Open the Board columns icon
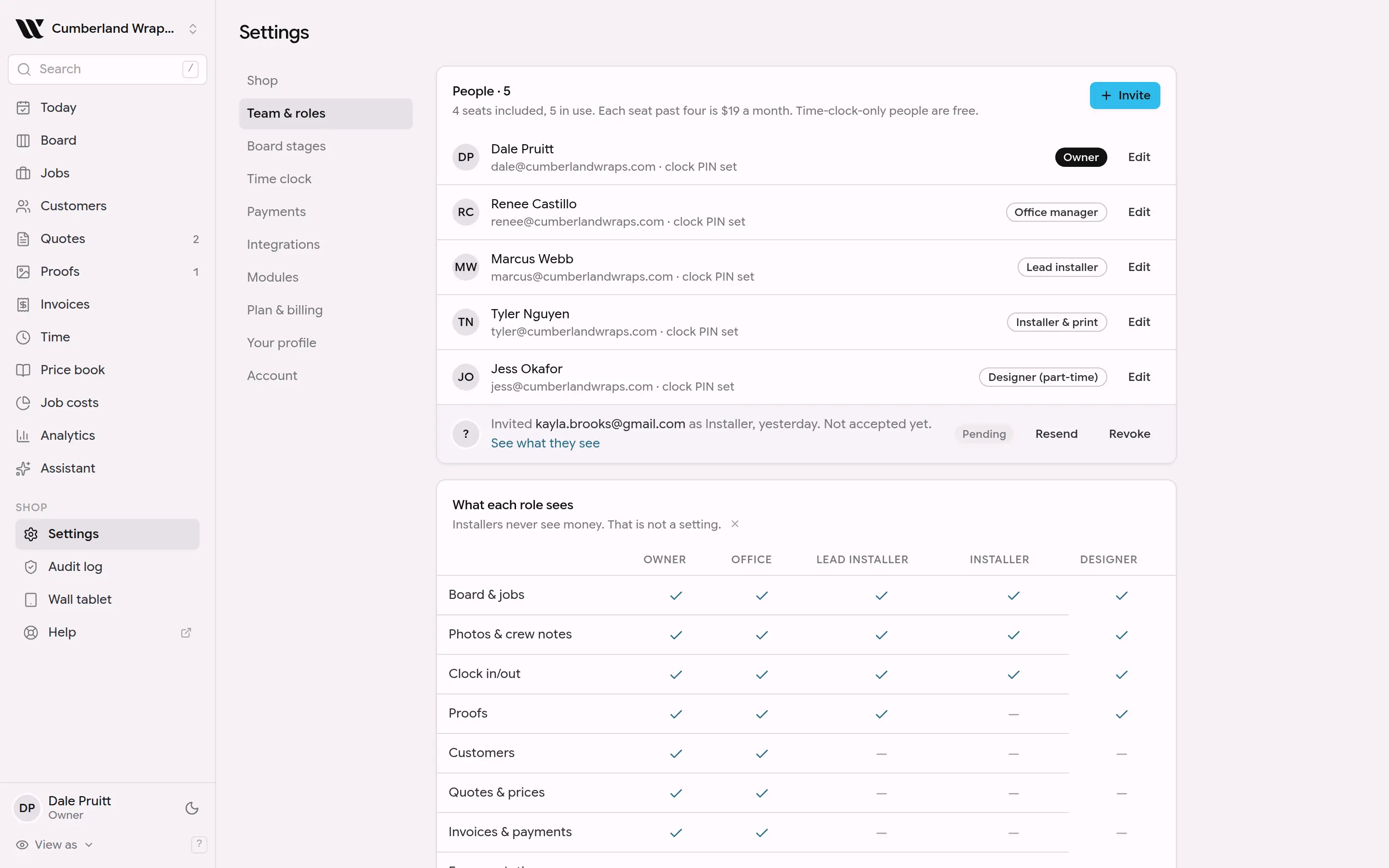This screenshot has height=868, width=1389. coord(23,140)
